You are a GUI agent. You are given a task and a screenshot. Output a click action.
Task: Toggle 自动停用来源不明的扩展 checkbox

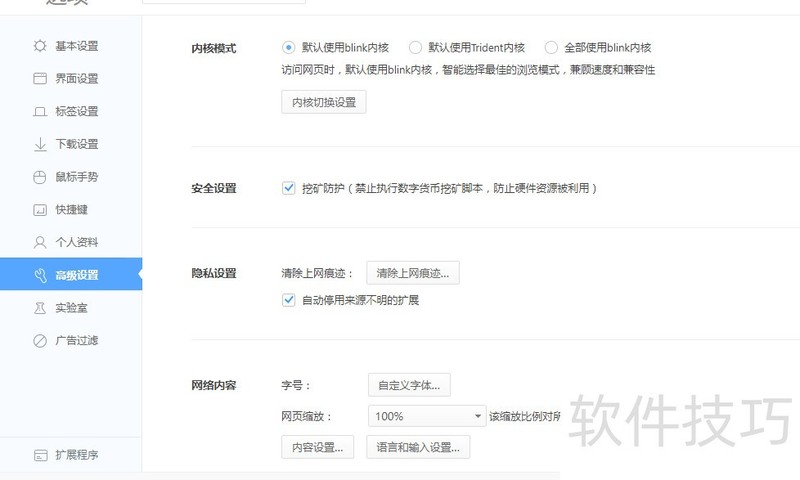288,299
